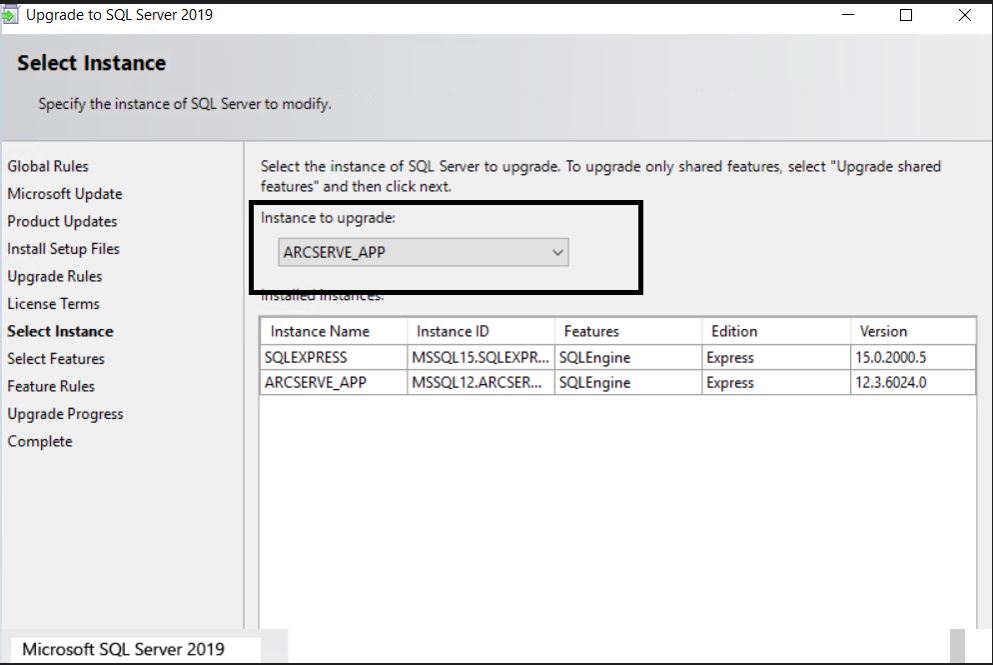Open the Instance to upgrade dropdown

tap(423, 252)
